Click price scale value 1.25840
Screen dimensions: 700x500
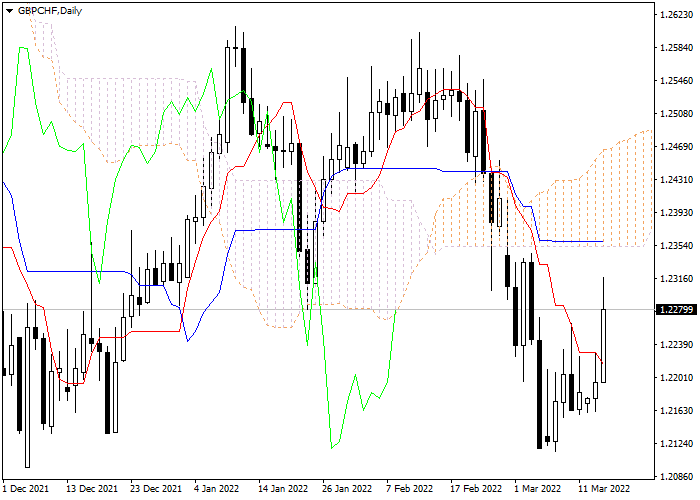coord(676,48)
